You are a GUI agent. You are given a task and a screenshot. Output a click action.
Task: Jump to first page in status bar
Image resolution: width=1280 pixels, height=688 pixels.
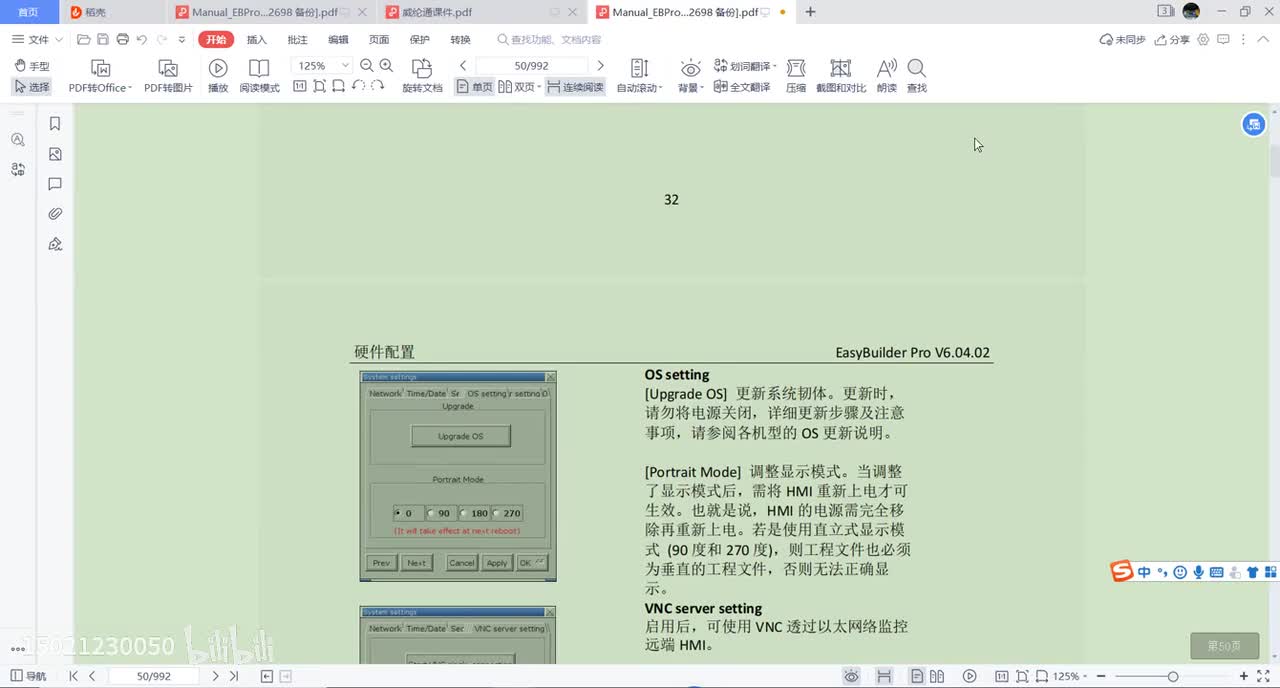73,677
